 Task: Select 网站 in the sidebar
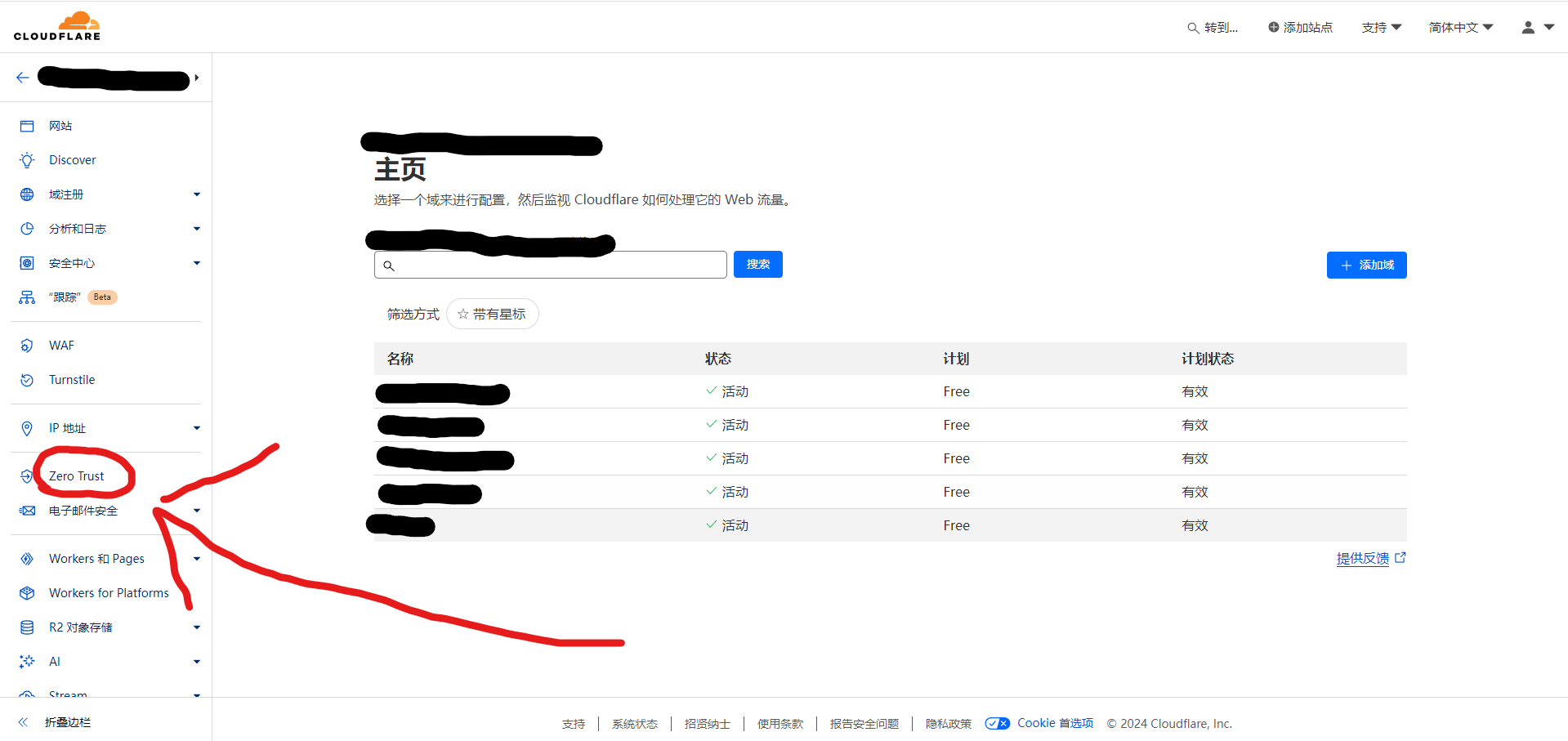click(x=60, y=126)
